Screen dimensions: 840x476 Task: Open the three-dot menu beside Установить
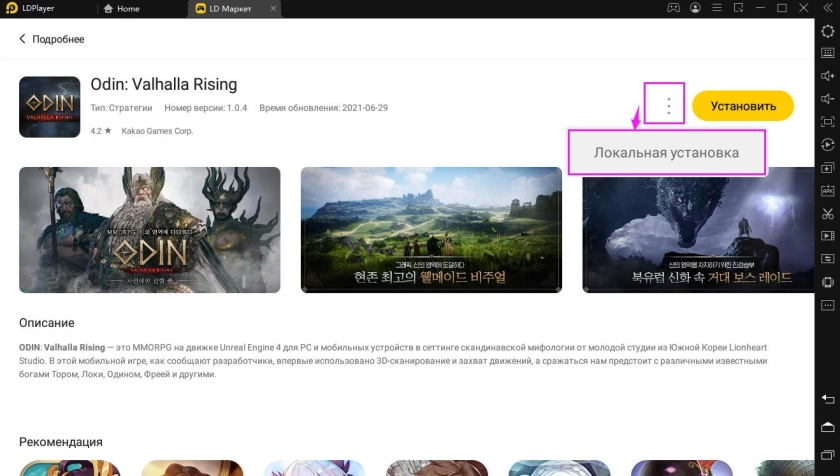click(x=669, y=106)
